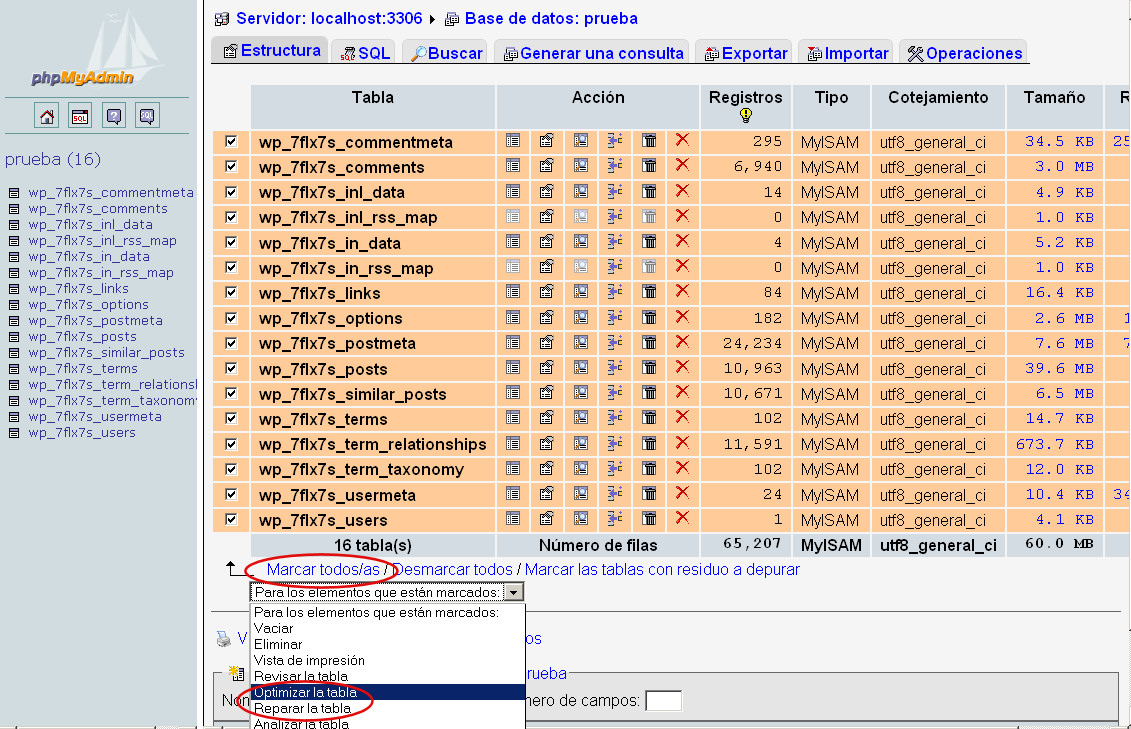Image resolution: width=1131 pixels, height=729 pixels.
Task: Click the phpMyAdmin home icon
Action: [47, 117]
